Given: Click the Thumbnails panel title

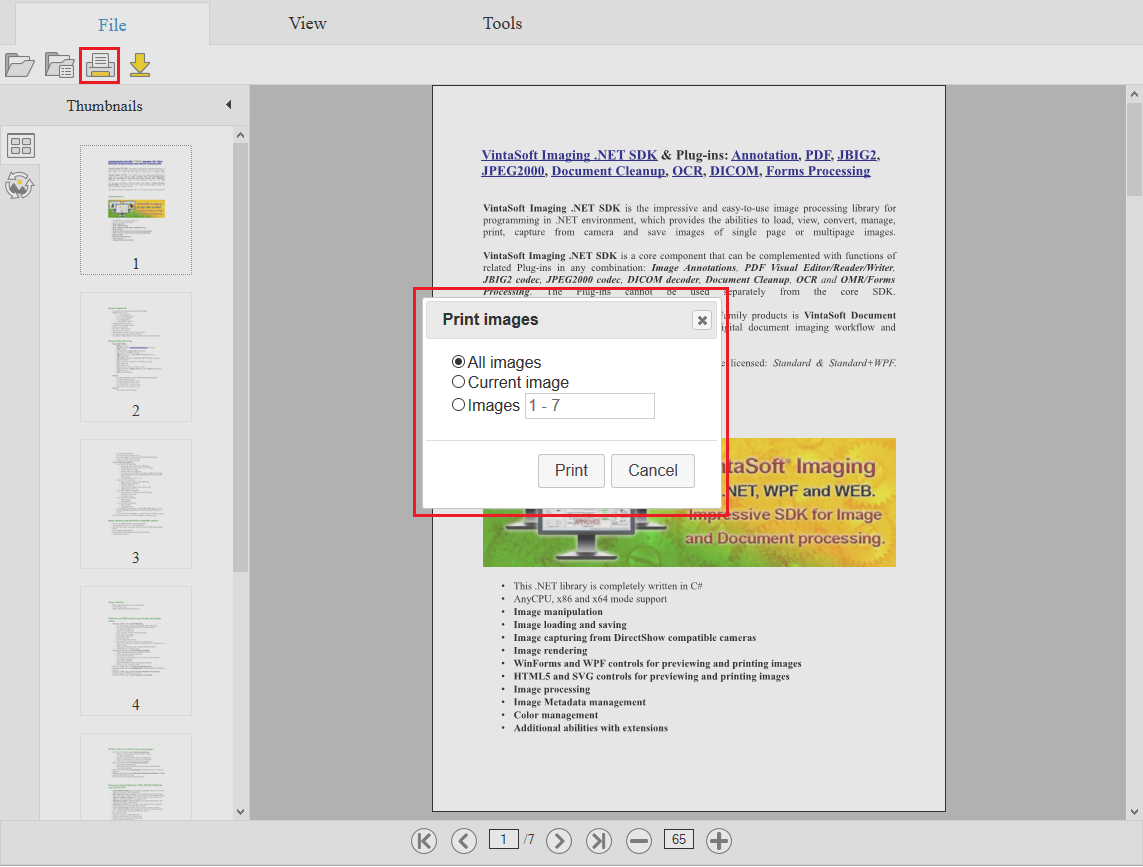Looking at the screenshot, I should (x=104, y=106).
